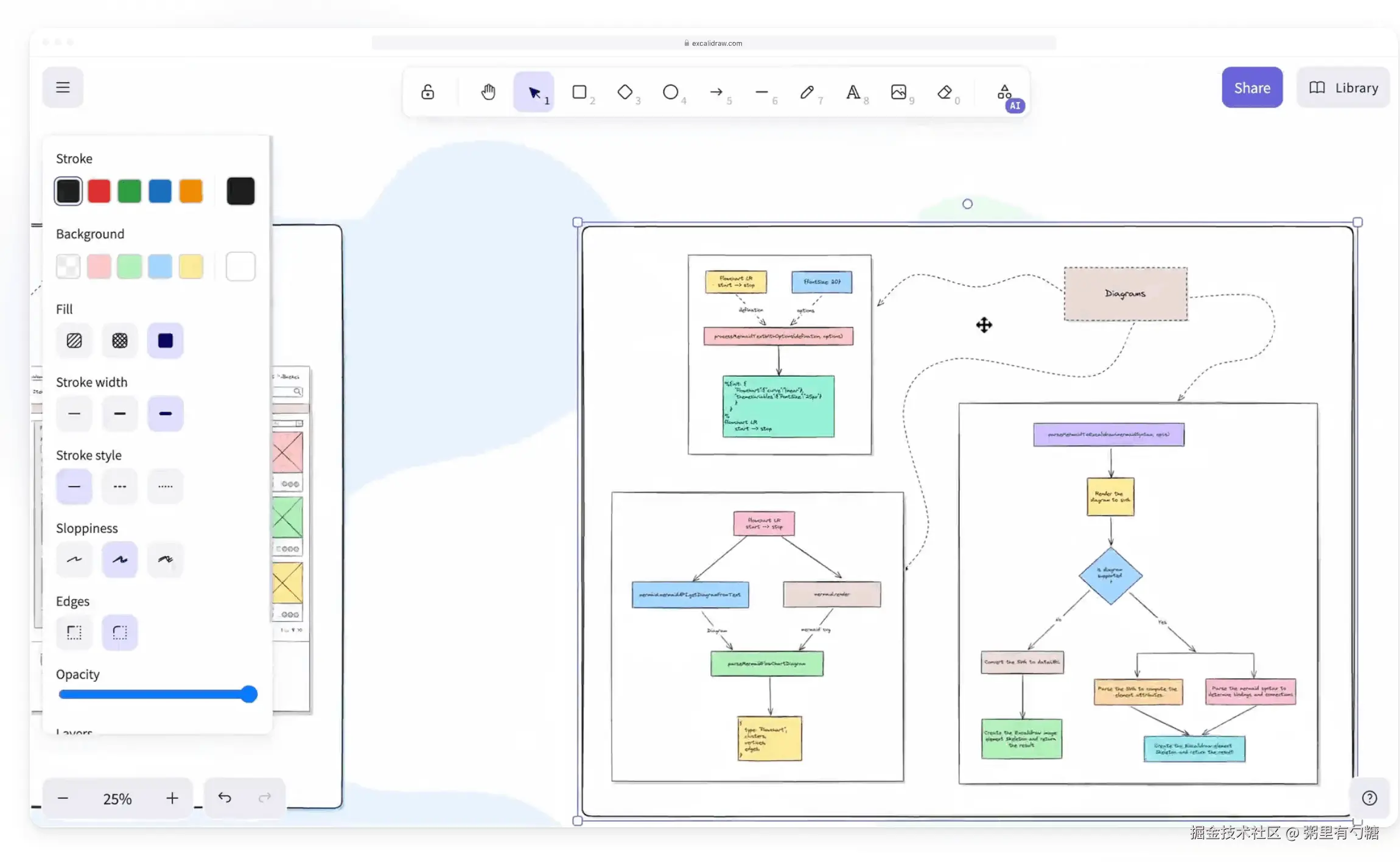Screen dimensions: 1400x862
Task: Select the Rectangle shape tool
Action: click(579, 92)
